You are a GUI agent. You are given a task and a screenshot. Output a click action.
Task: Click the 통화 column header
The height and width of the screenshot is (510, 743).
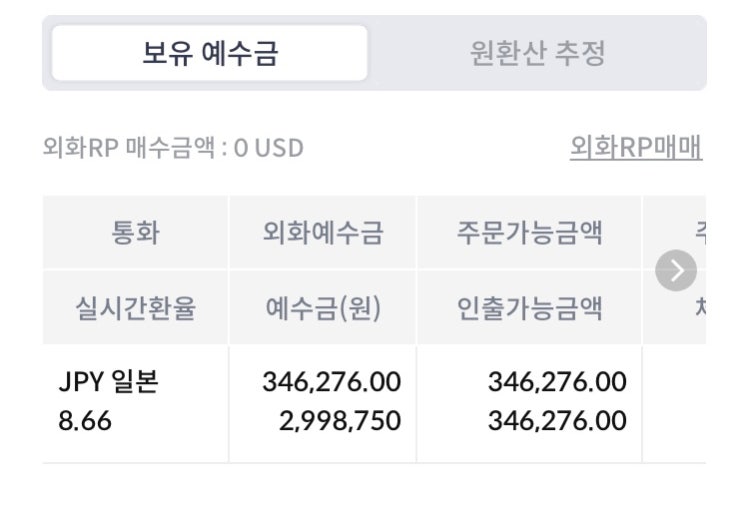tap(135, 234)
